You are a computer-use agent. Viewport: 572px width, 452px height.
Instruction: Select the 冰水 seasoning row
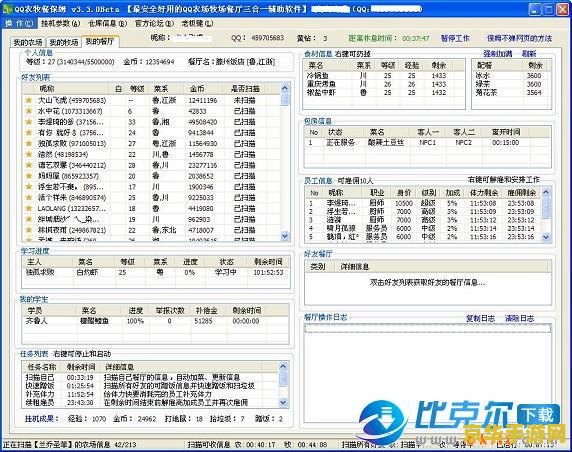[511, 76]
